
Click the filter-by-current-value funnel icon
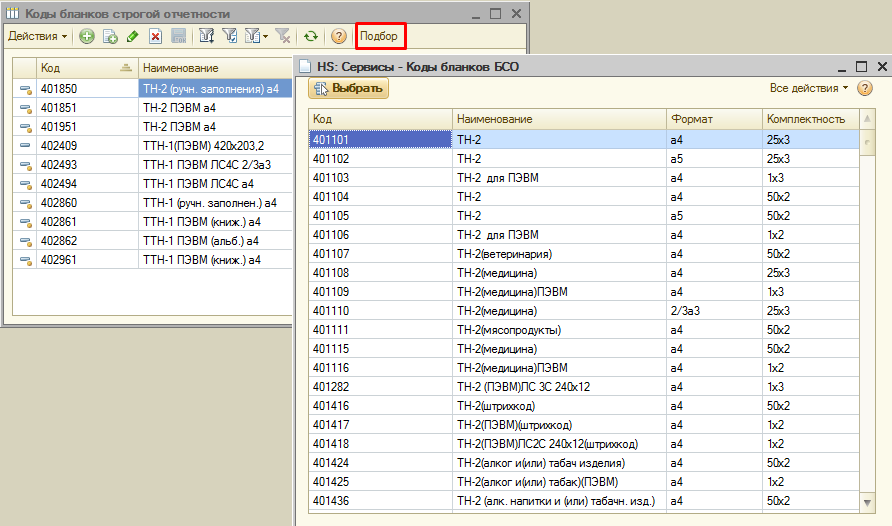tap(229, 36)
